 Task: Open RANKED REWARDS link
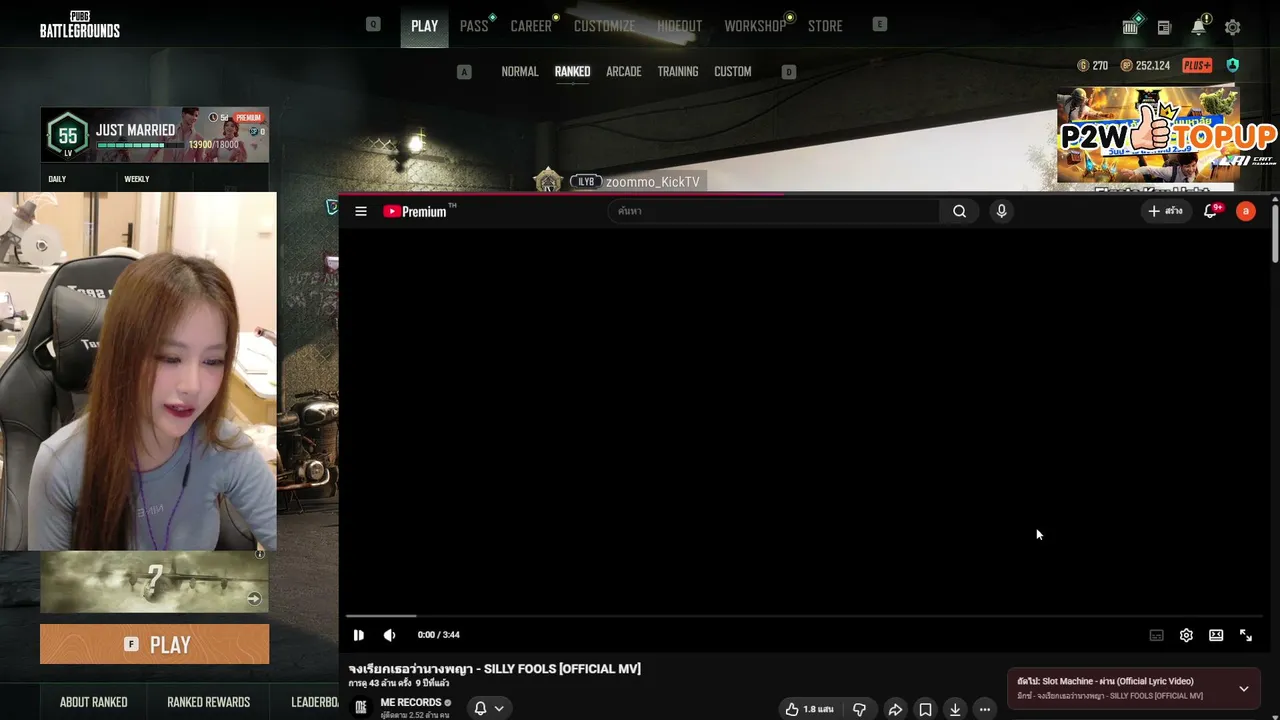click(208, 702)
